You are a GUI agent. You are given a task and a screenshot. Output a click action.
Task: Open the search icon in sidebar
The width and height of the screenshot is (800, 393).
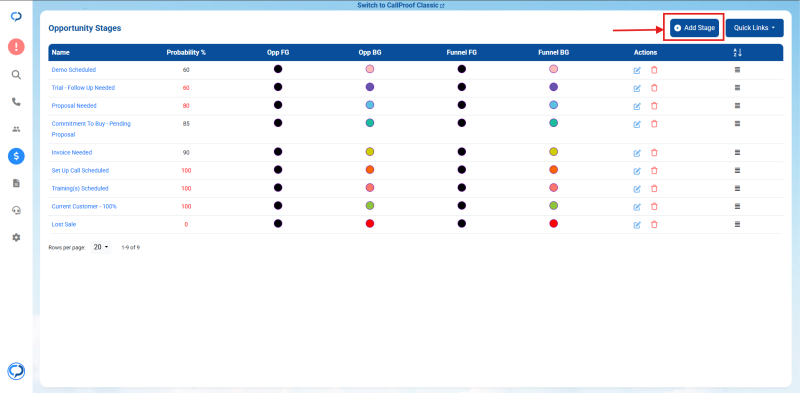point(16,75)
